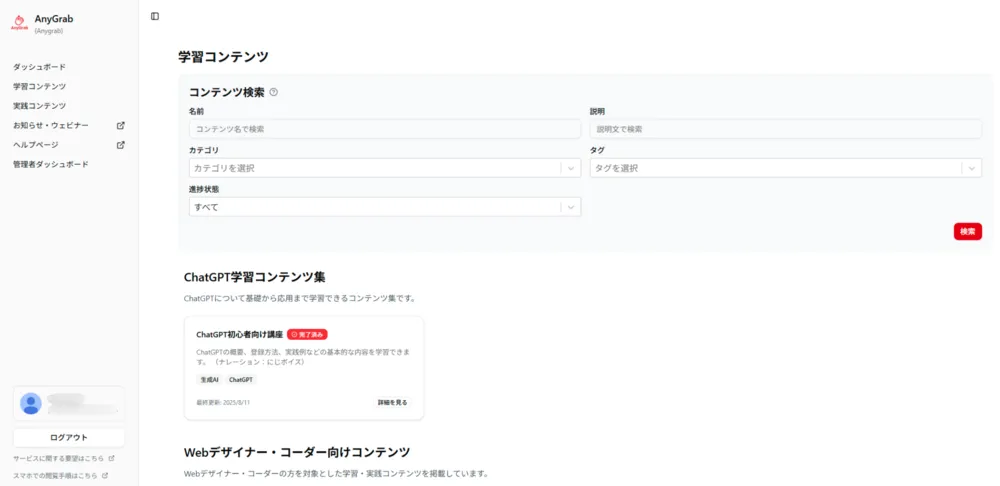The width and height of the screenshot is (1000, 486).
Task: Click the ログアウト button
Action: [x=69, y=438]
